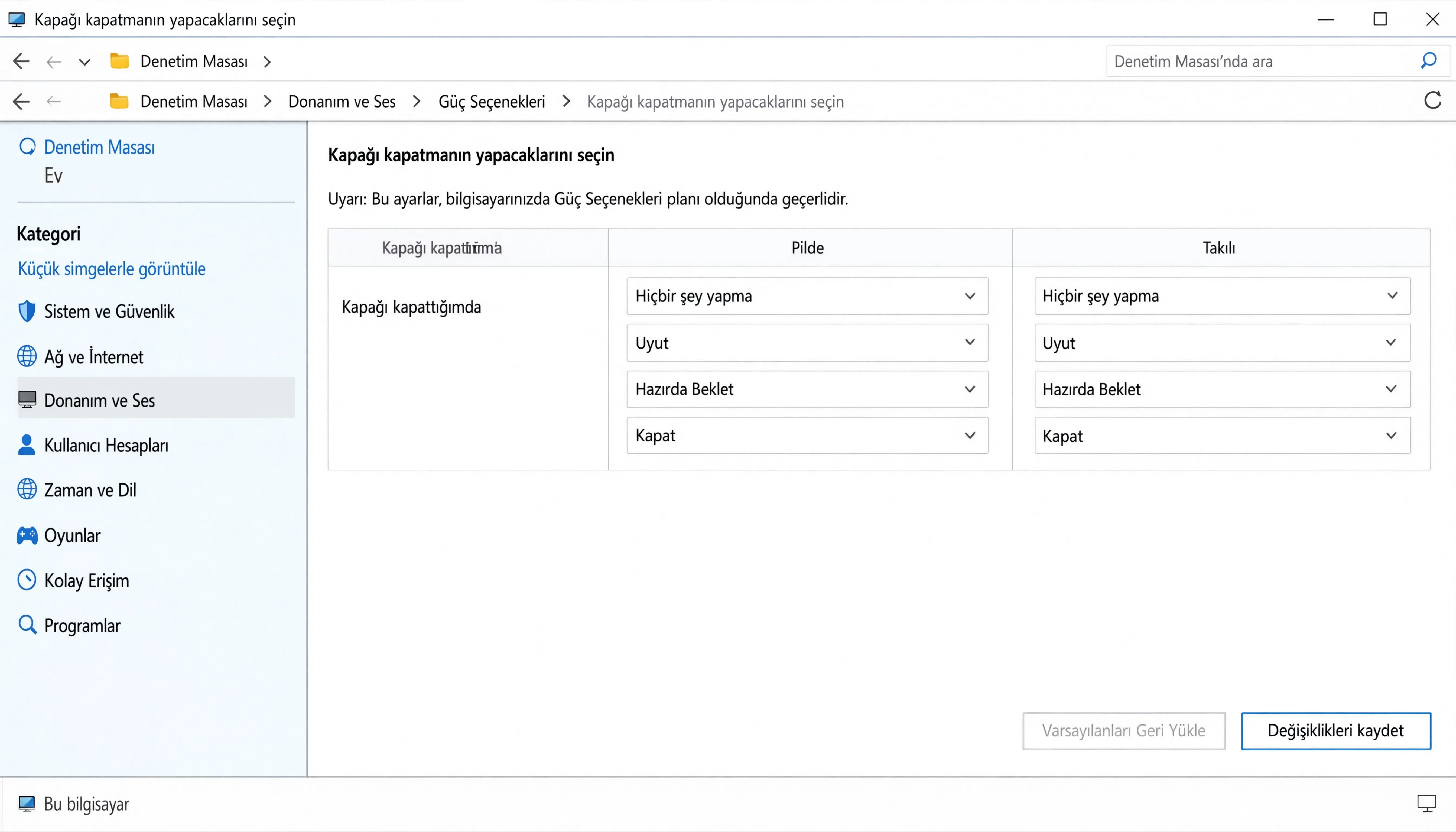Viewport: 1456px width, 832px height.
Task: Click the 'Ev' text in the sidebar
Action: [x=53, y=175]
